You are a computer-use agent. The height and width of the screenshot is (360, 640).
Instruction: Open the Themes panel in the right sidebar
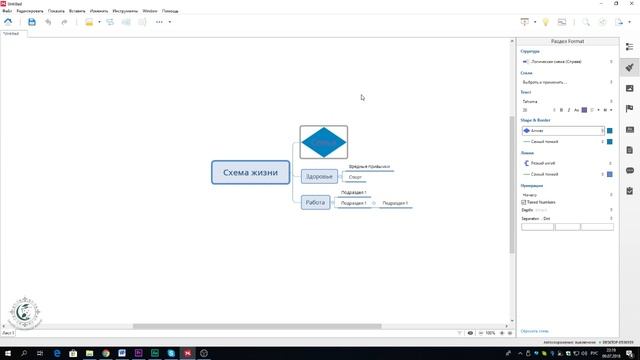(630, 129)
